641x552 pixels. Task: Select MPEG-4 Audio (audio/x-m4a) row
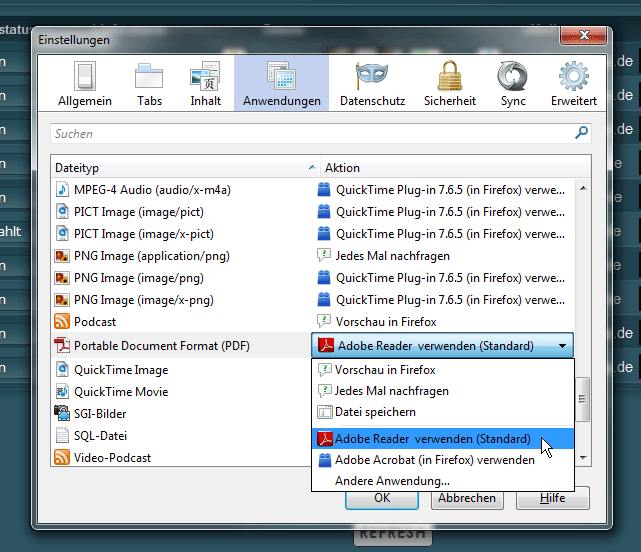313,190
